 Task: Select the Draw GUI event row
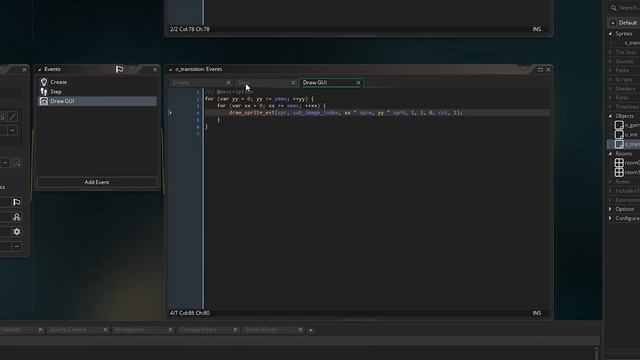(x=98, y=101)
